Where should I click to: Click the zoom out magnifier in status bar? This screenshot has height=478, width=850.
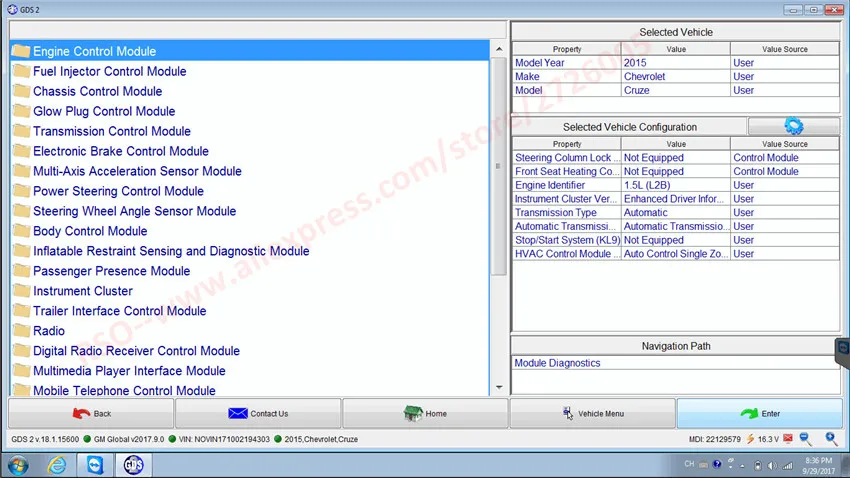(x=805, y=439)
